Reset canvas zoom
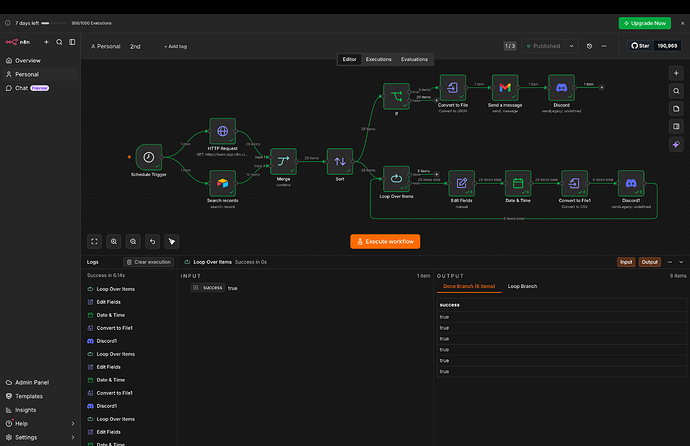This screenshot has height=446, width=690. click(x=152, y=241)
